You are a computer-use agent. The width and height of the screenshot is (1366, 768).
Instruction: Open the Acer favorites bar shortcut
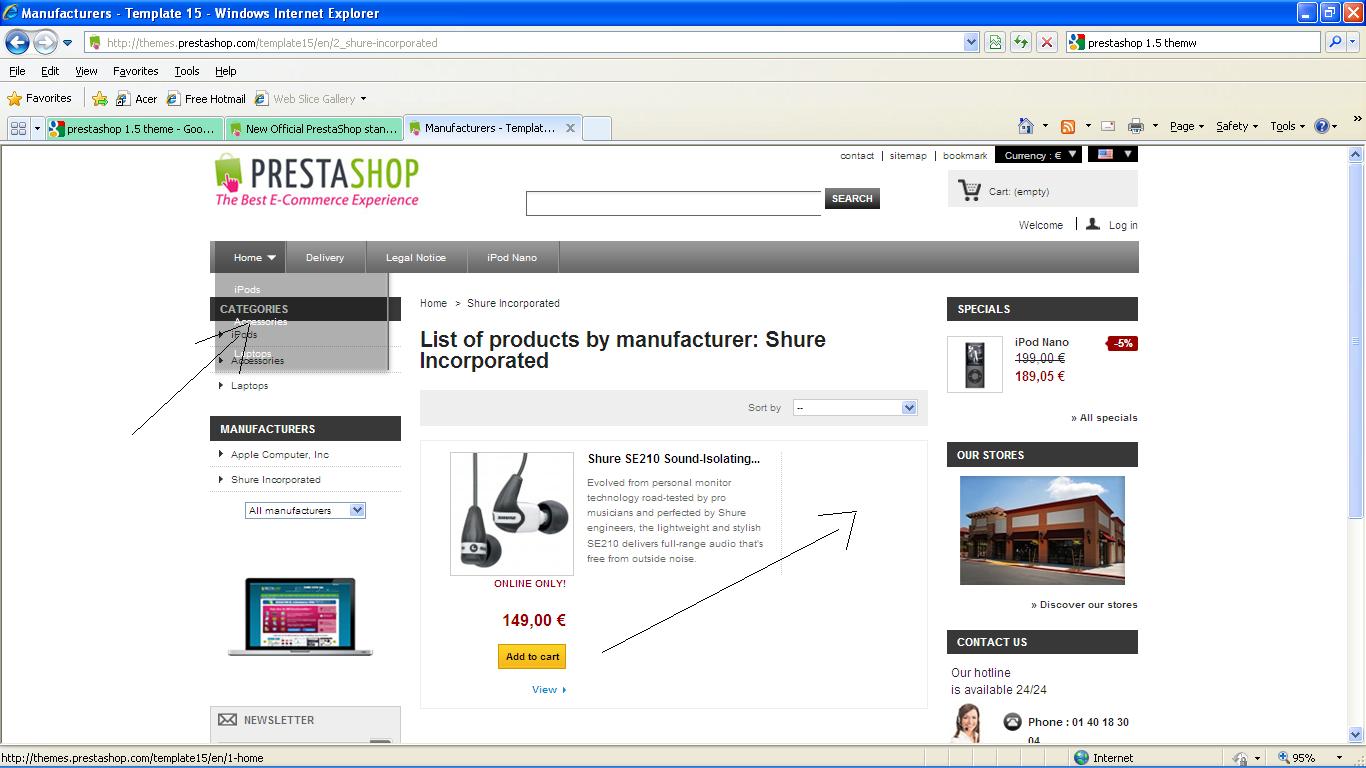[x=137, y=98]
